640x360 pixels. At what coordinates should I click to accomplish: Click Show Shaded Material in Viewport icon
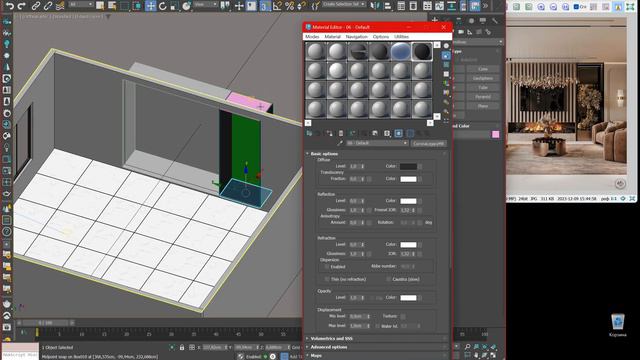[399, 133]
